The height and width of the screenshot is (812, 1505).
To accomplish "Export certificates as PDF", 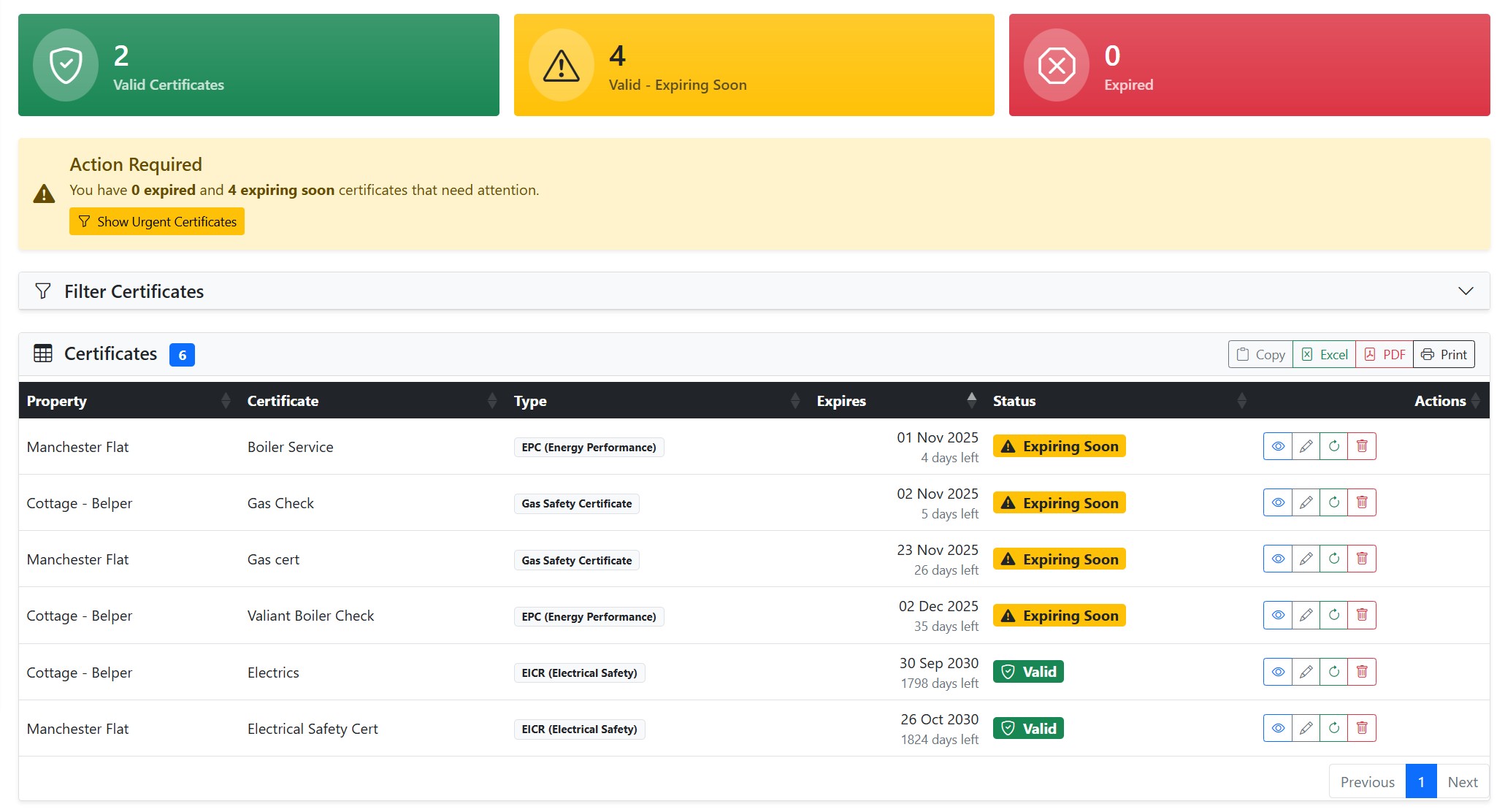I will point(1384,353).
